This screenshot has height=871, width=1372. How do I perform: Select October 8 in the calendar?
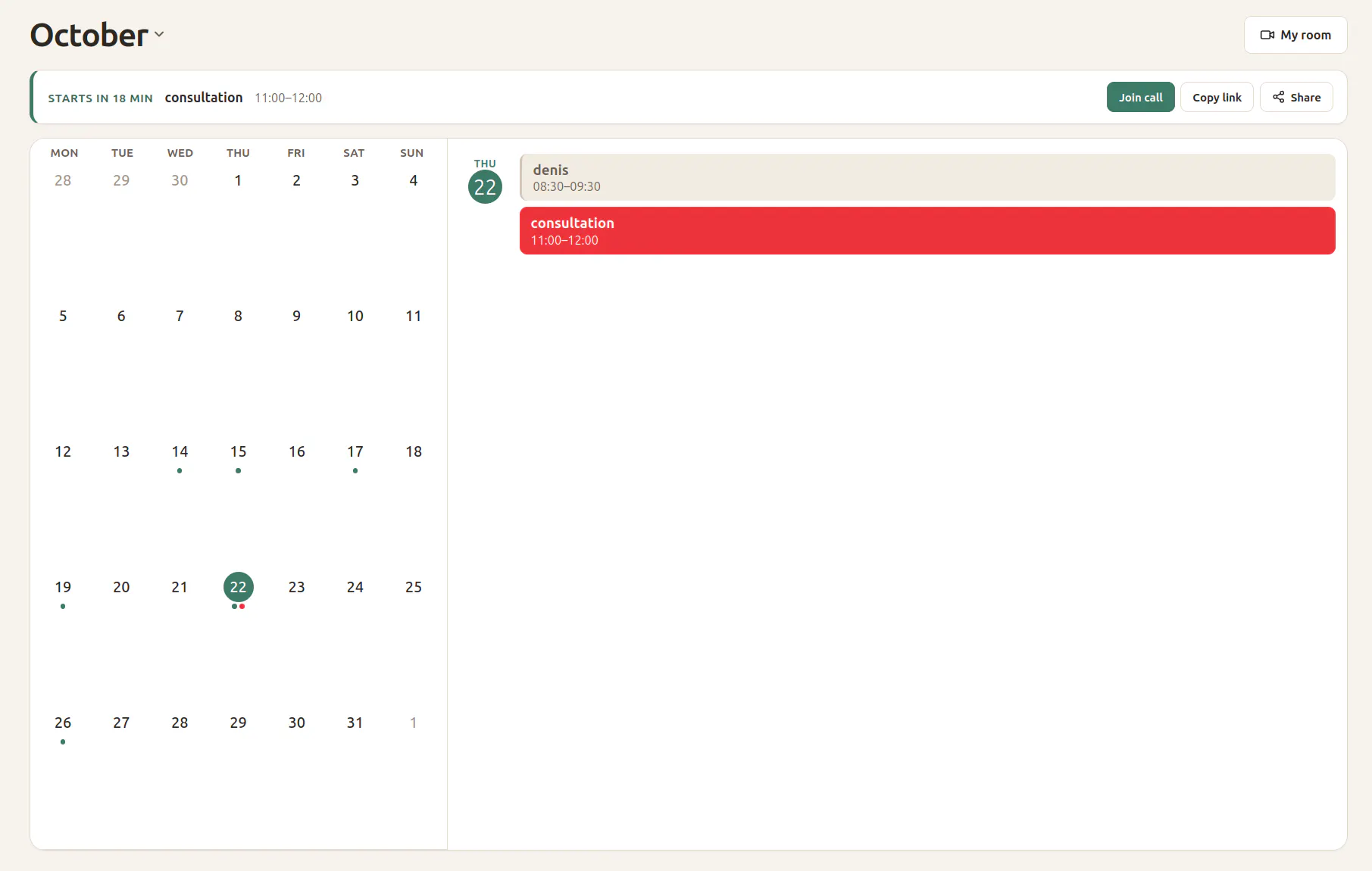(238, 316)
